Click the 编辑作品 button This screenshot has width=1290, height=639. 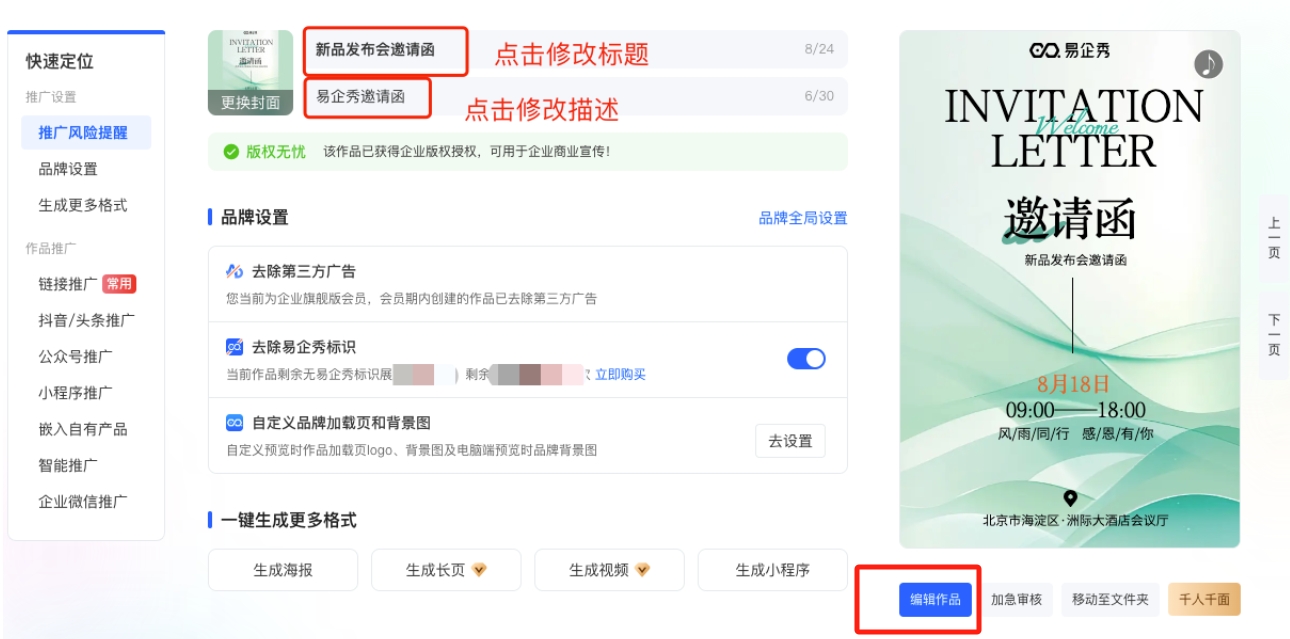[935, 599]
